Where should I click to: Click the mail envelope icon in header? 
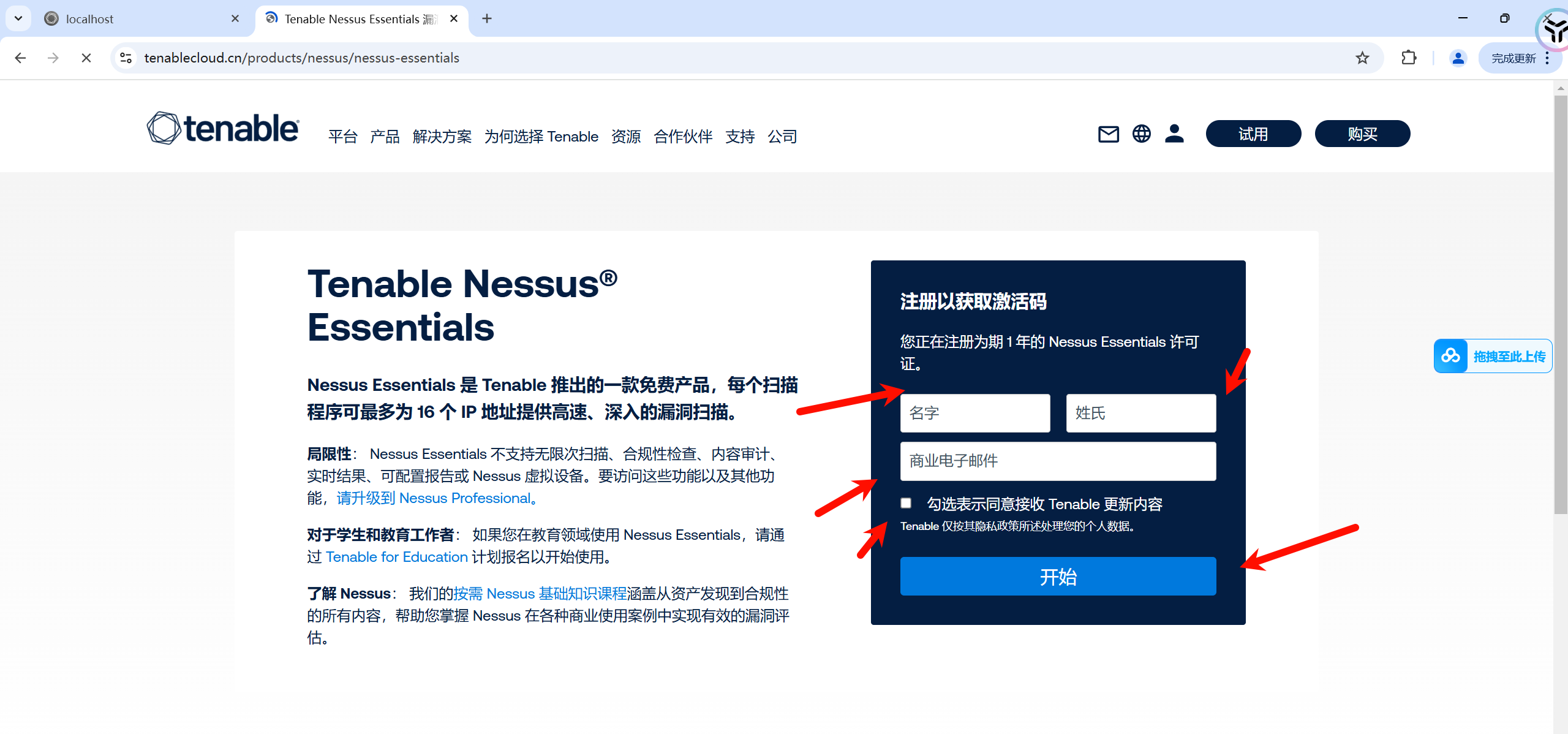(1108, 134)
